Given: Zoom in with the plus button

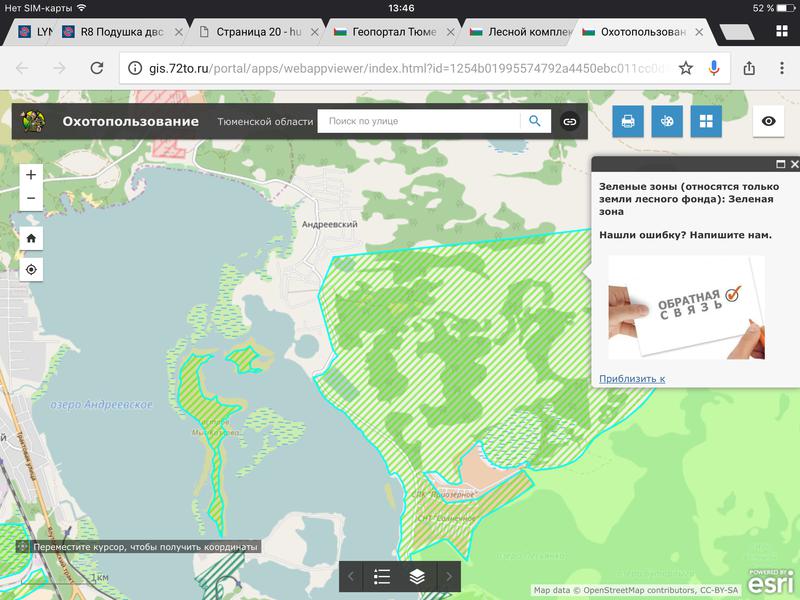Looking at the screenshot, I should pos(31,174).
